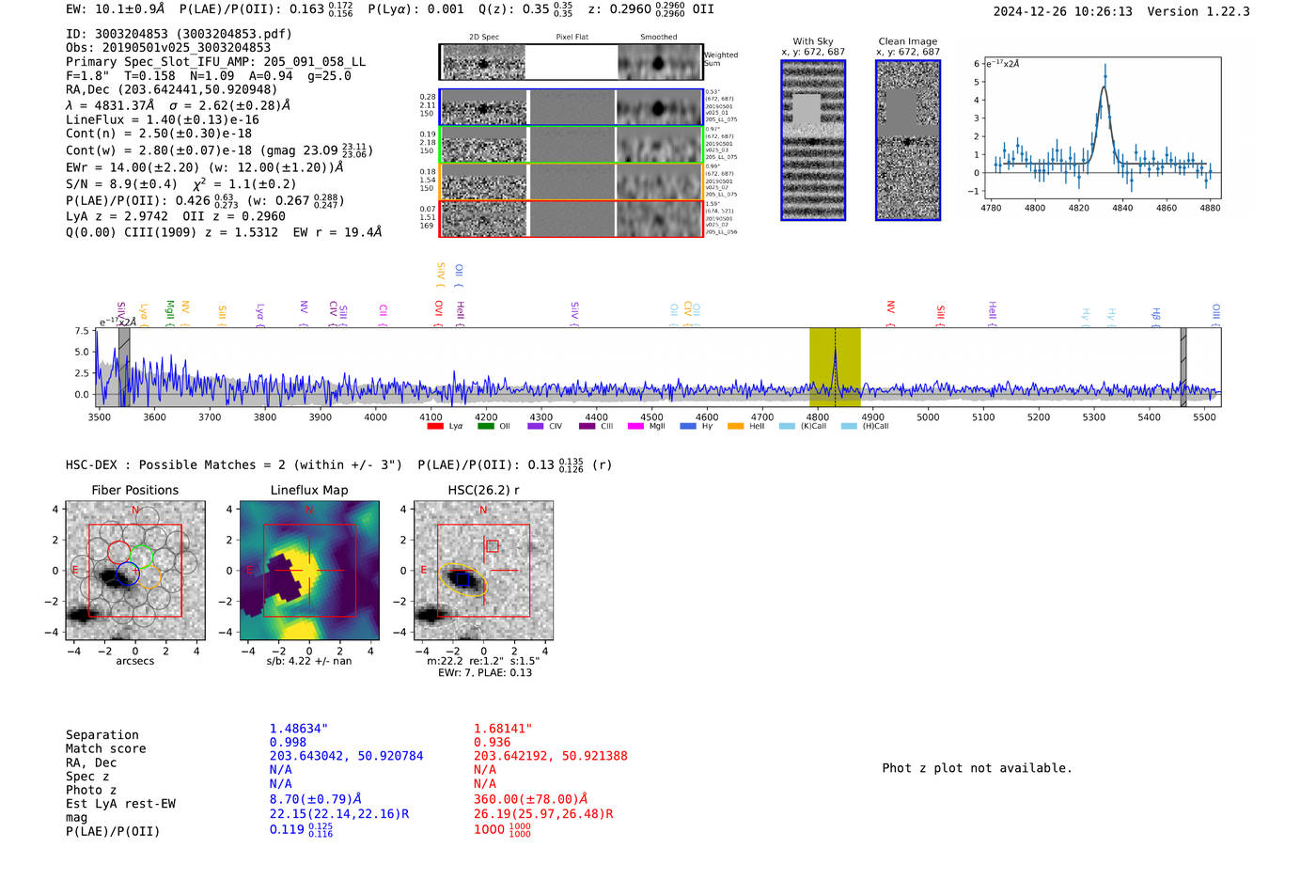Open the Lineflux Map image
Image resolution: width=1316 pixels, height=896 pixels.
coord(309,571)
